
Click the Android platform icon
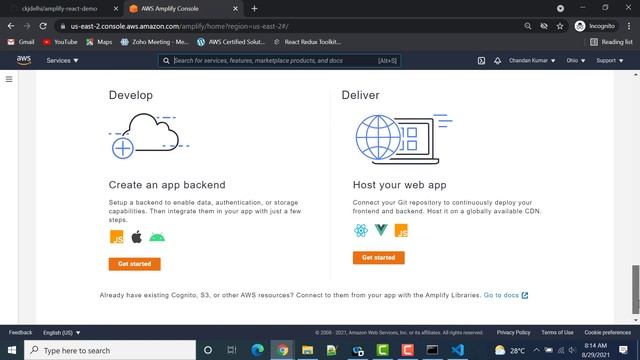[157, 237]
